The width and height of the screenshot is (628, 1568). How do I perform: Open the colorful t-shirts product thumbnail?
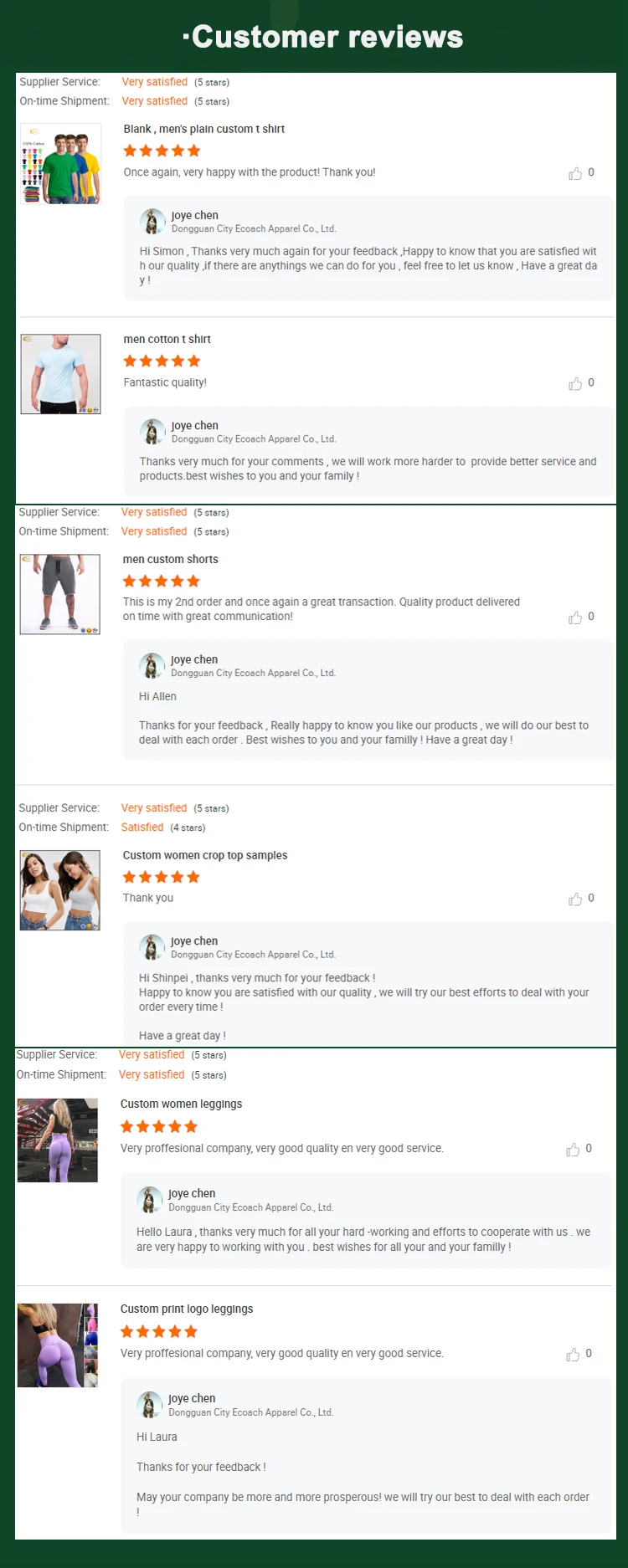[x=60, y=164]
